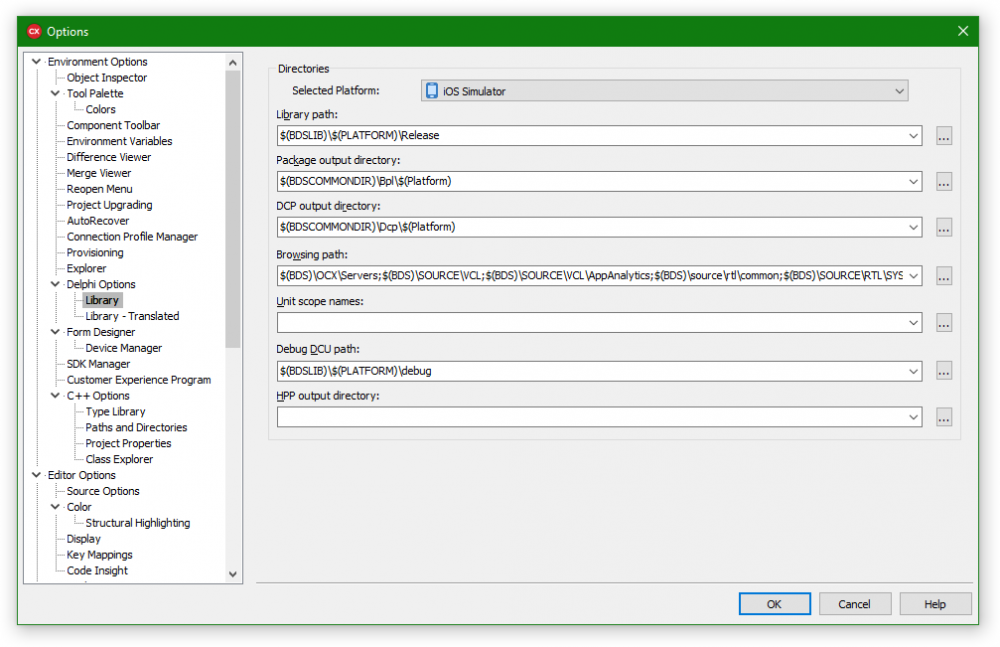Click the tree scrollbar up arrow
This screenshot has height=647, width=1000.
[233, 63]
